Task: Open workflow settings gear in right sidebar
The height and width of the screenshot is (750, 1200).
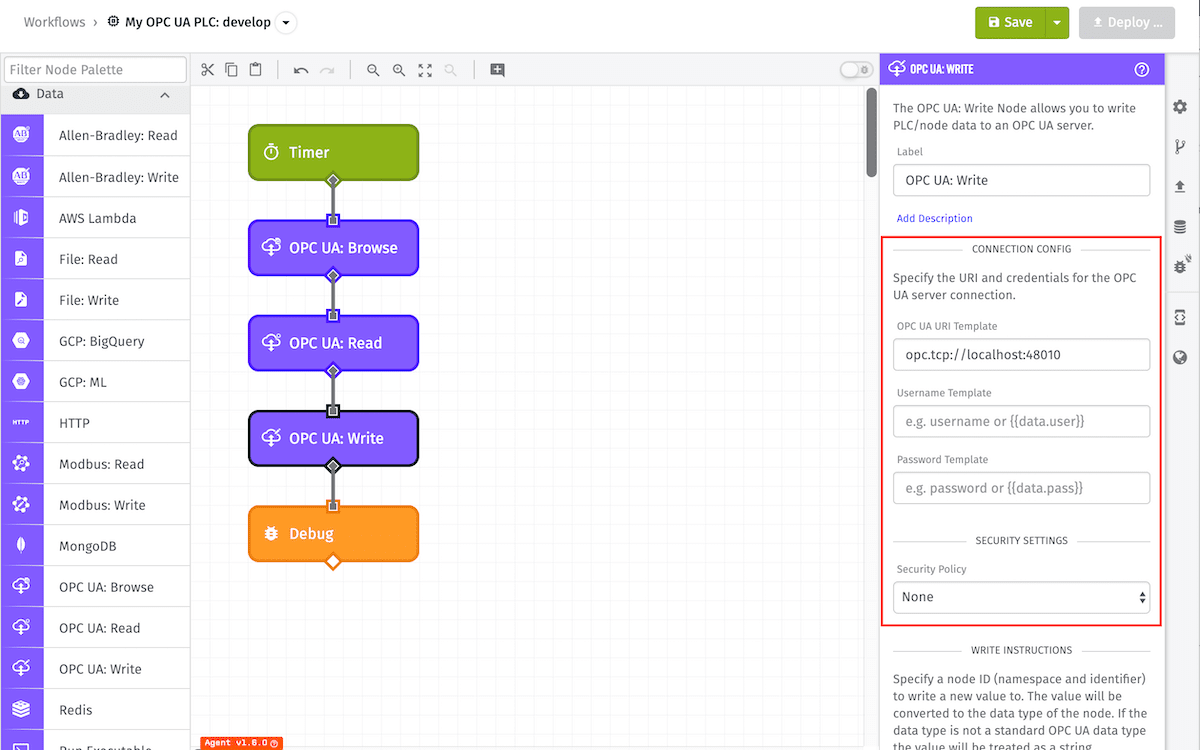Action: (1180, 107)
